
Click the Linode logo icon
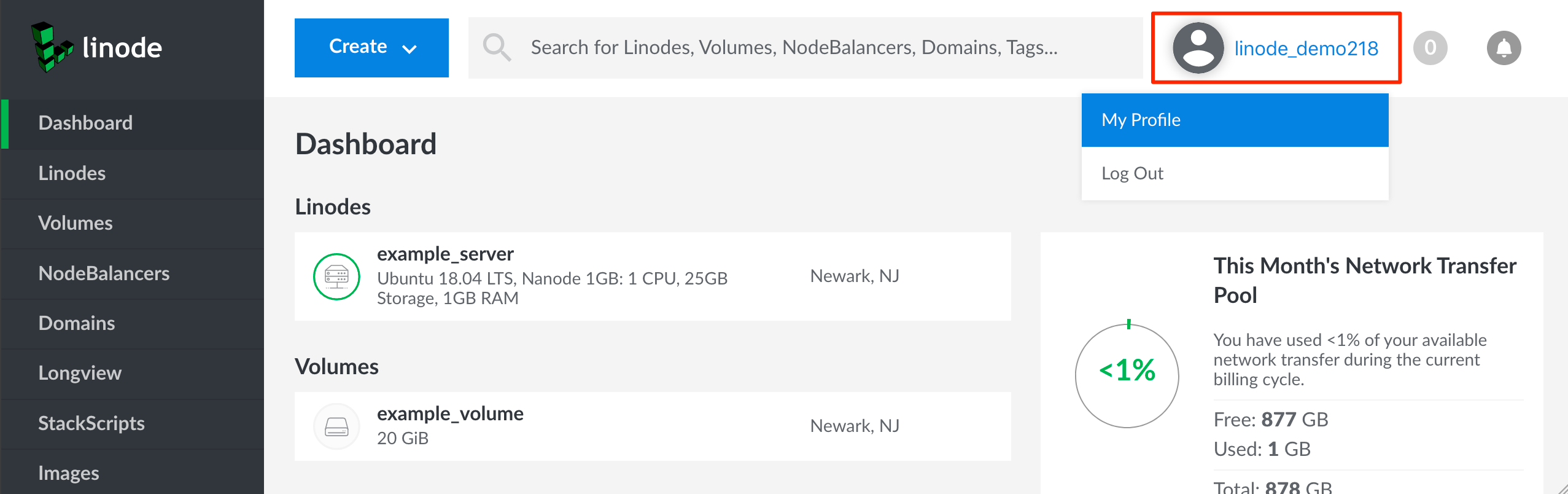click(x=52, y=47)
